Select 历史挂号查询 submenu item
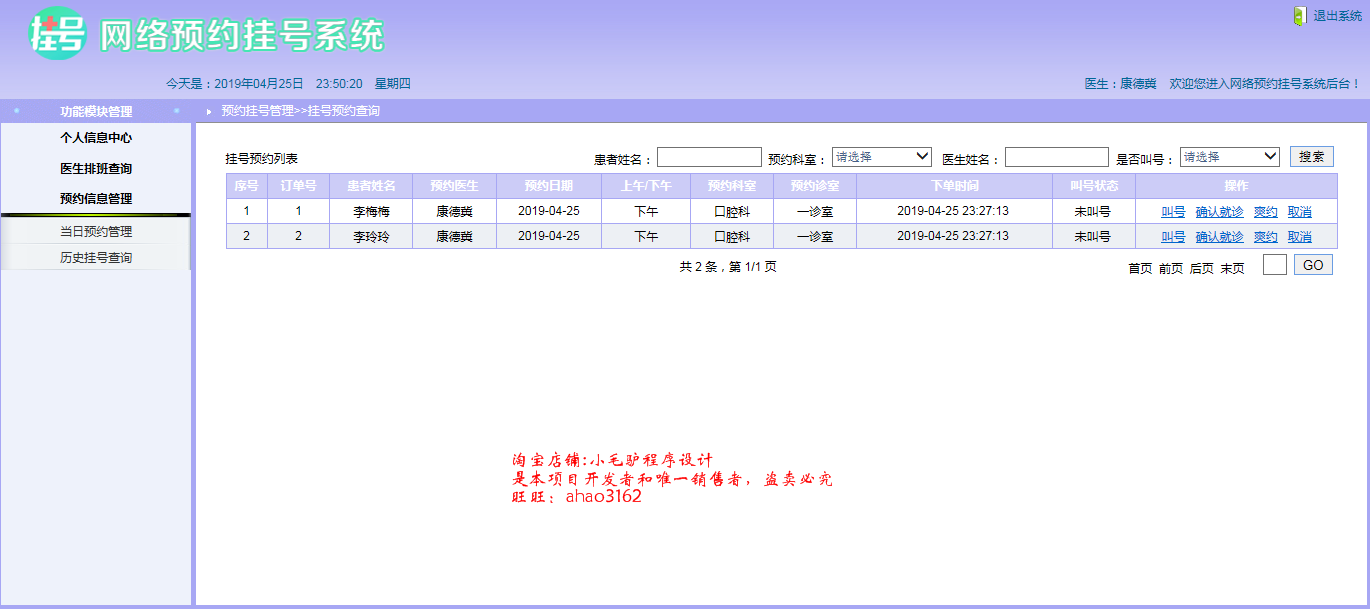1370x609 pixels. (96, 257)
